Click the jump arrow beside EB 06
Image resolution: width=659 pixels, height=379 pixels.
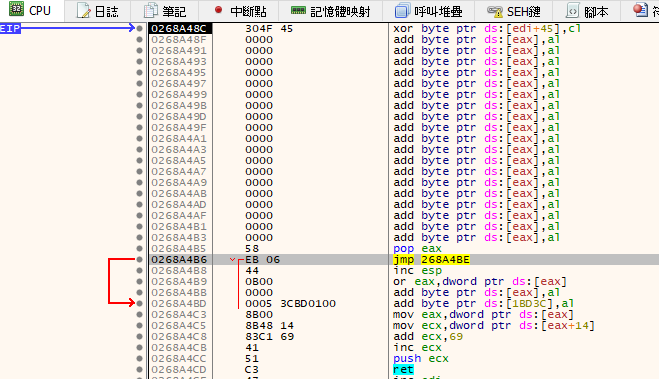[x=232, y=260]
